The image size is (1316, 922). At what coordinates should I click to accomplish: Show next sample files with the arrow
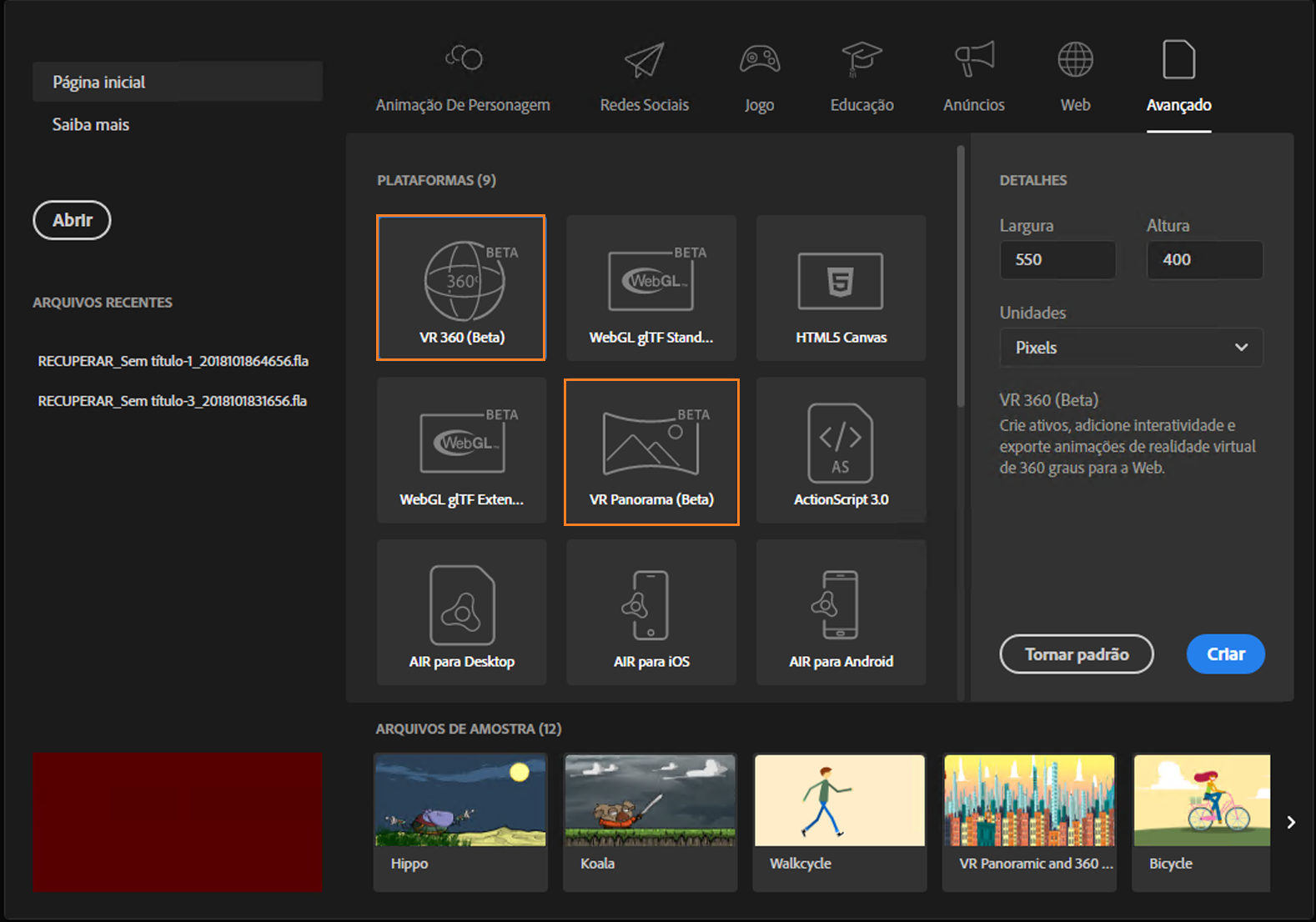1291,823
